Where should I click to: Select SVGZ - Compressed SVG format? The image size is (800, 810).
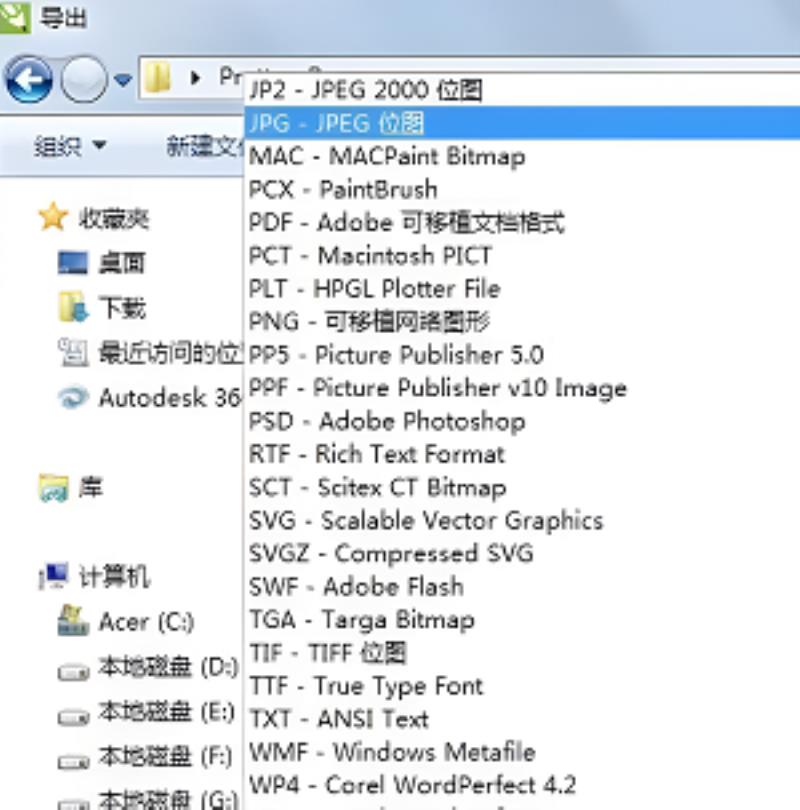click(x=522, y=553)
